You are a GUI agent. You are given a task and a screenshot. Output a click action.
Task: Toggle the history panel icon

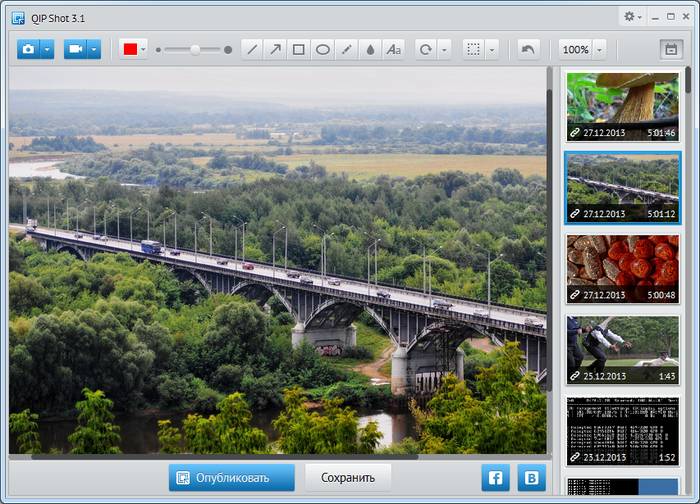pos(670,49)
